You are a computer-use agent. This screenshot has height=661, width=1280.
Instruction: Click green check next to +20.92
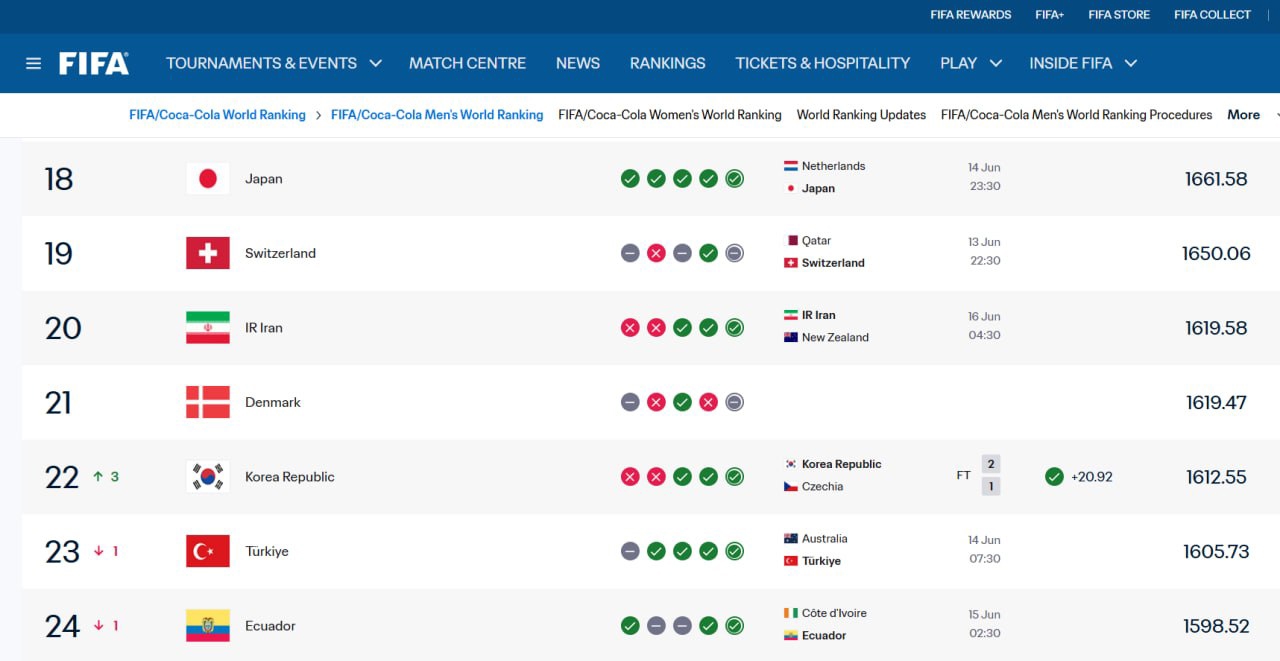tap(1054, 477)
